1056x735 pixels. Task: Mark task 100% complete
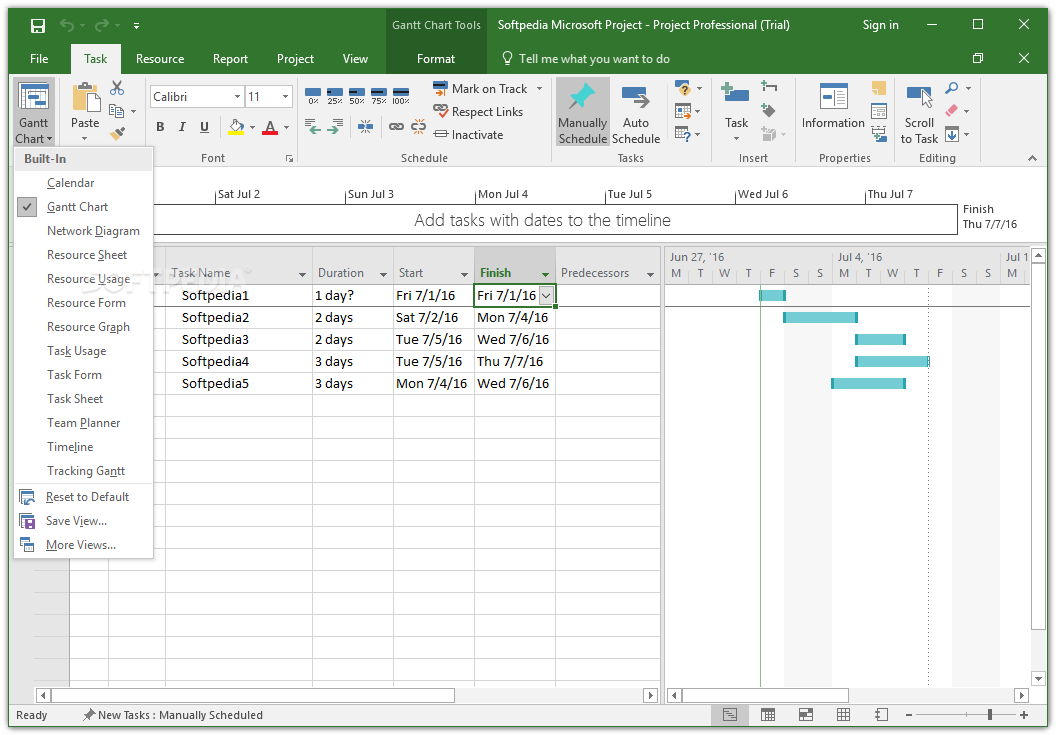point(401,96)
